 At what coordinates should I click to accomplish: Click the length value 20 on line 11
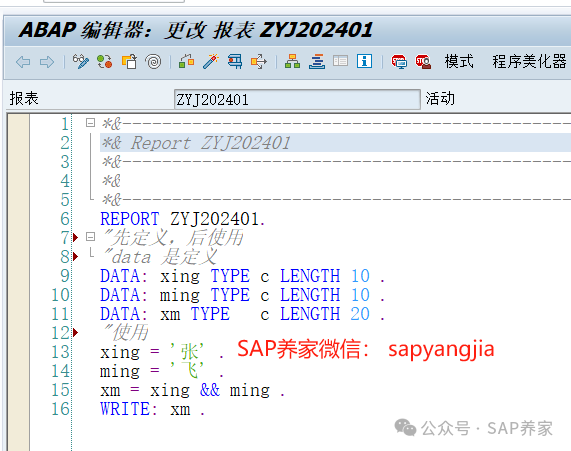coord(360,314)
